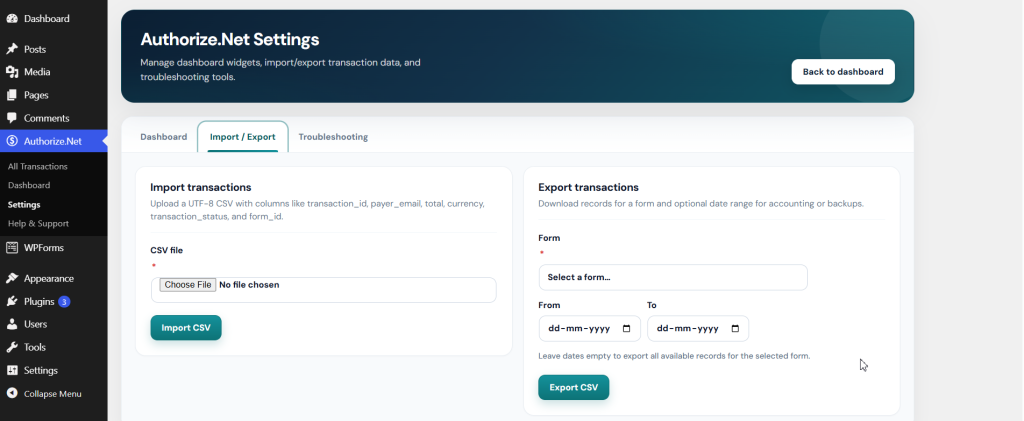This screenshot has width=1024, height=421.
Task: Open Dashboard submenu under Authorize.Net
Action: click(29, 185)
